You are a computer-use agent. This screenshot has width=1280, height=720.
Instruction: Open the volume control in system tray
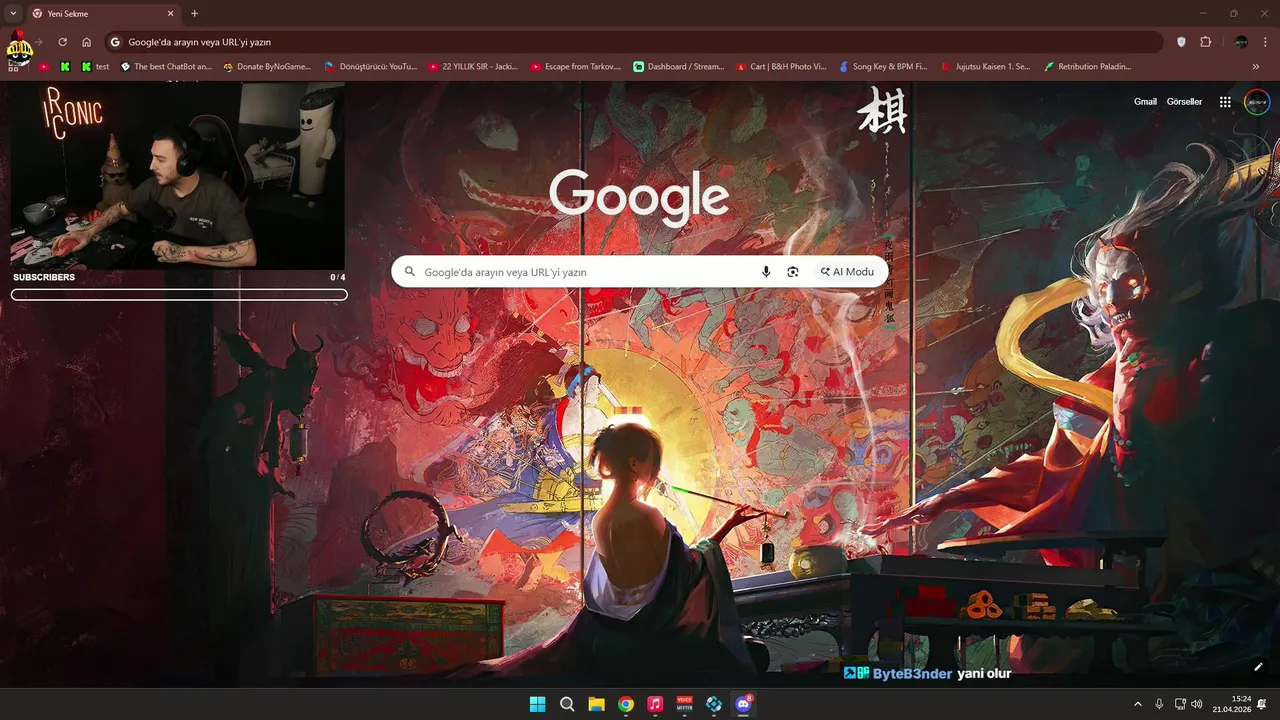click(x=1197, y=704)
